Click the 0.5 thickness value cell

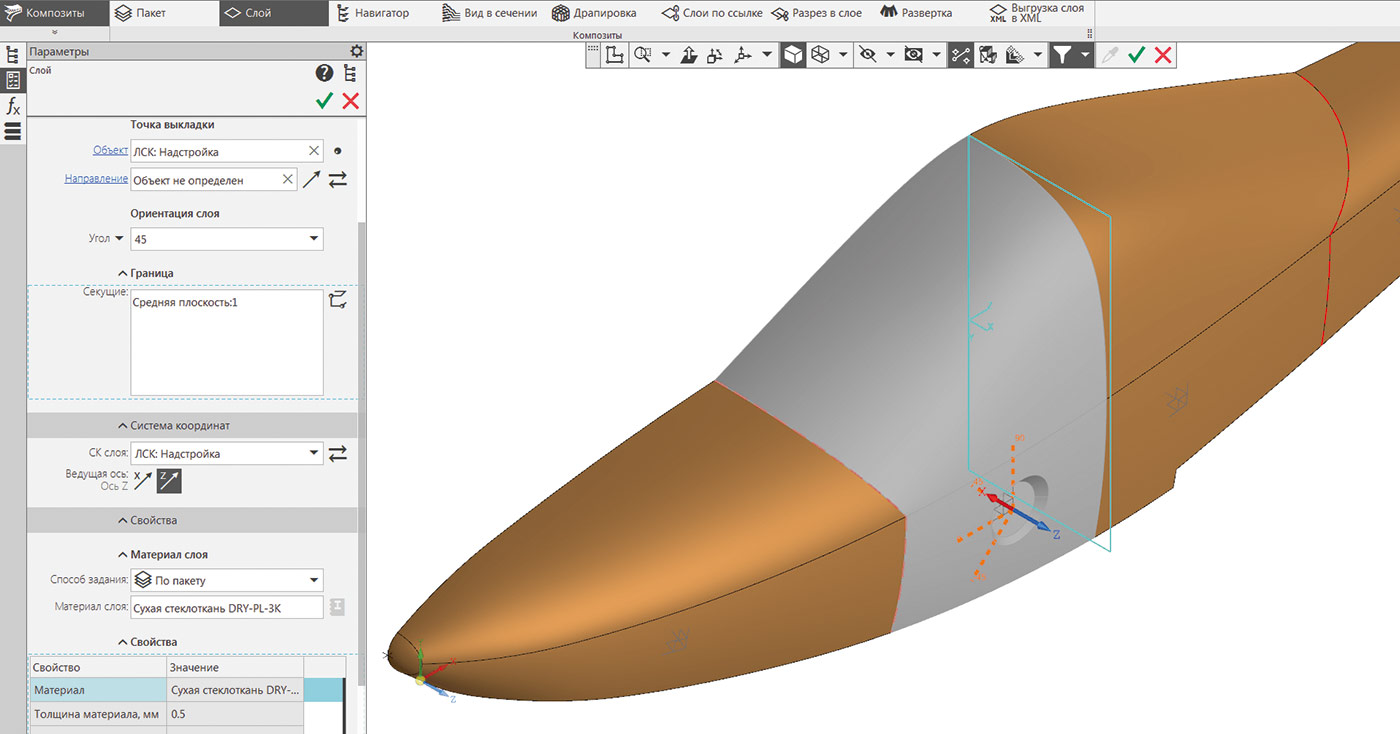pyautogui.click(x=235, y=714)
